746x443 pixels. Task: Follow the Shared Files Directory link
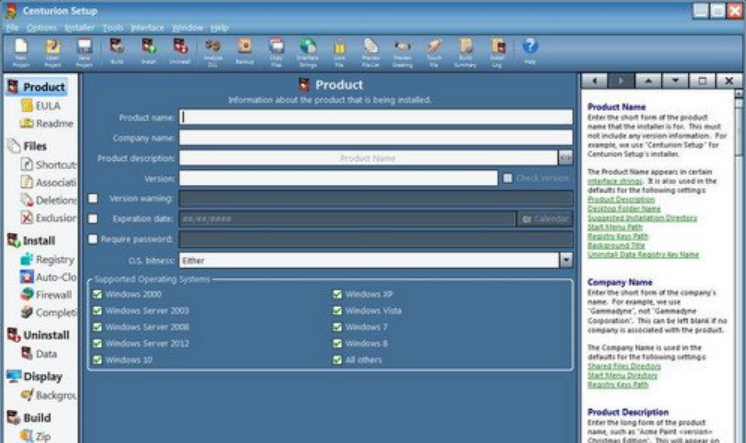(x=624, y=366)
